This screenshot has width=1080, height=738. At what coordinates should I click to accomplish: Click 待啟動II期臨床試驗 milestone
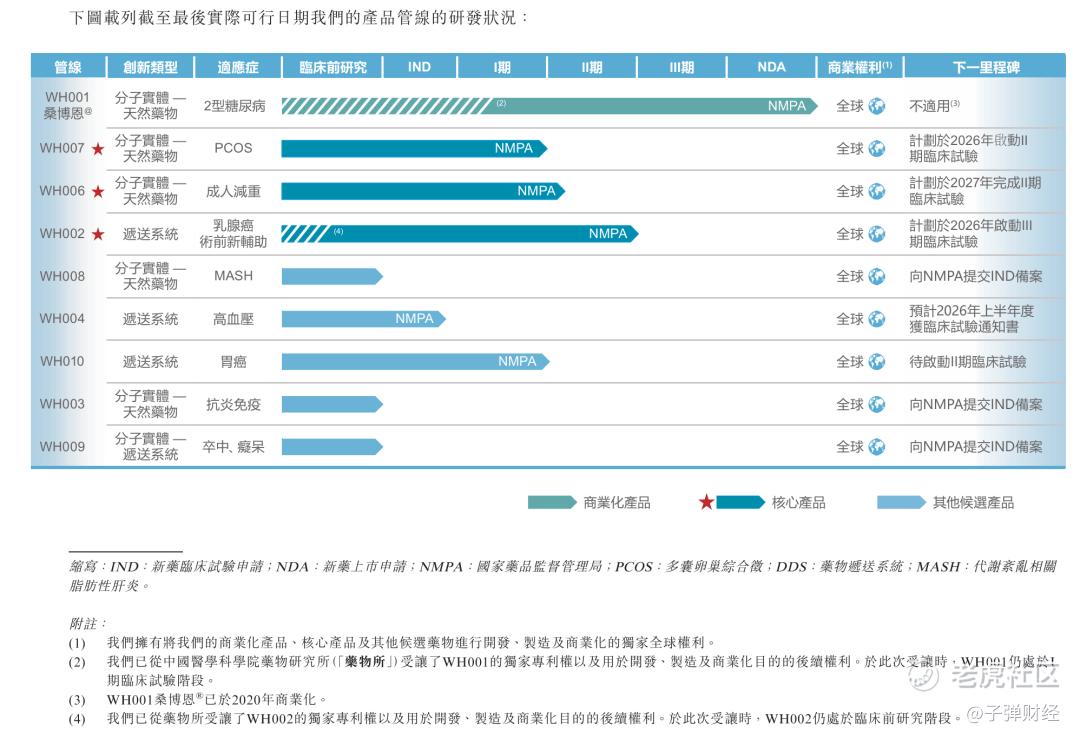[x=968, y=362]
